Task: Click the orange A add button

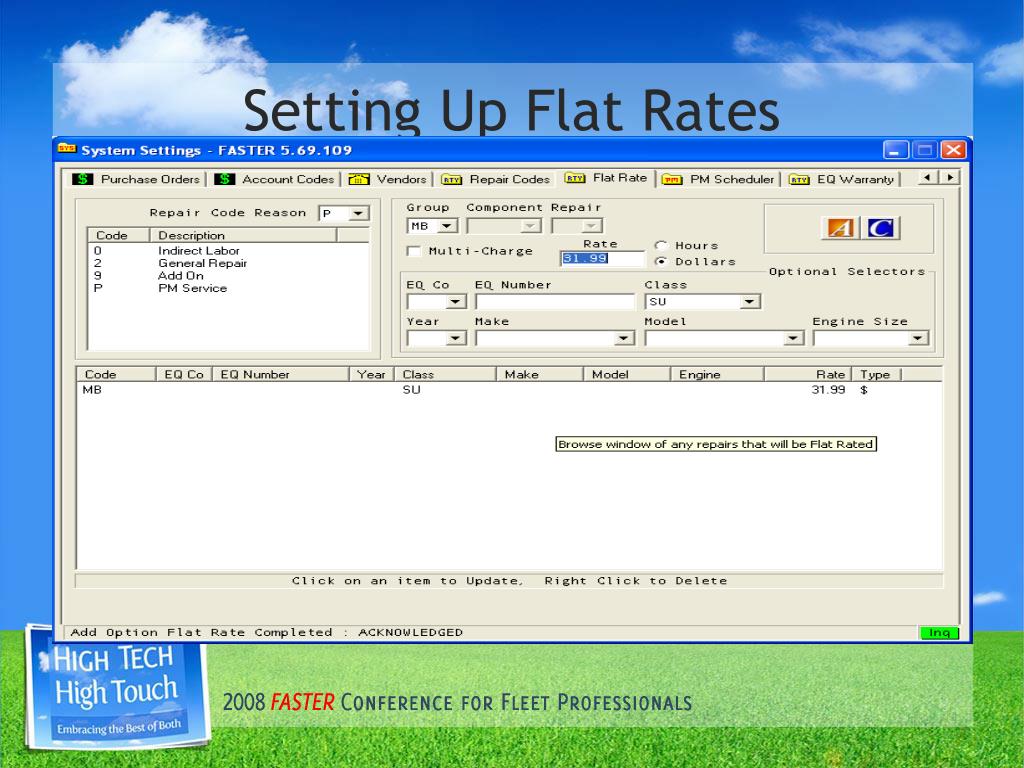Action: click(x=840, y=228)
